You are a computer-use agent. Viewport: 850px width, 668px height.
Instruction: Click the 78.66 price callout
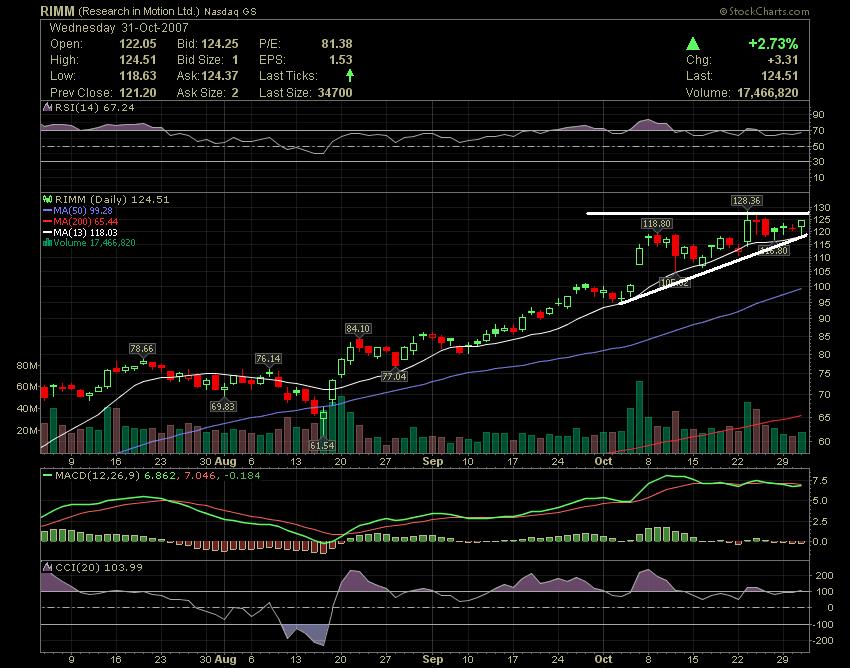[142, 349]
